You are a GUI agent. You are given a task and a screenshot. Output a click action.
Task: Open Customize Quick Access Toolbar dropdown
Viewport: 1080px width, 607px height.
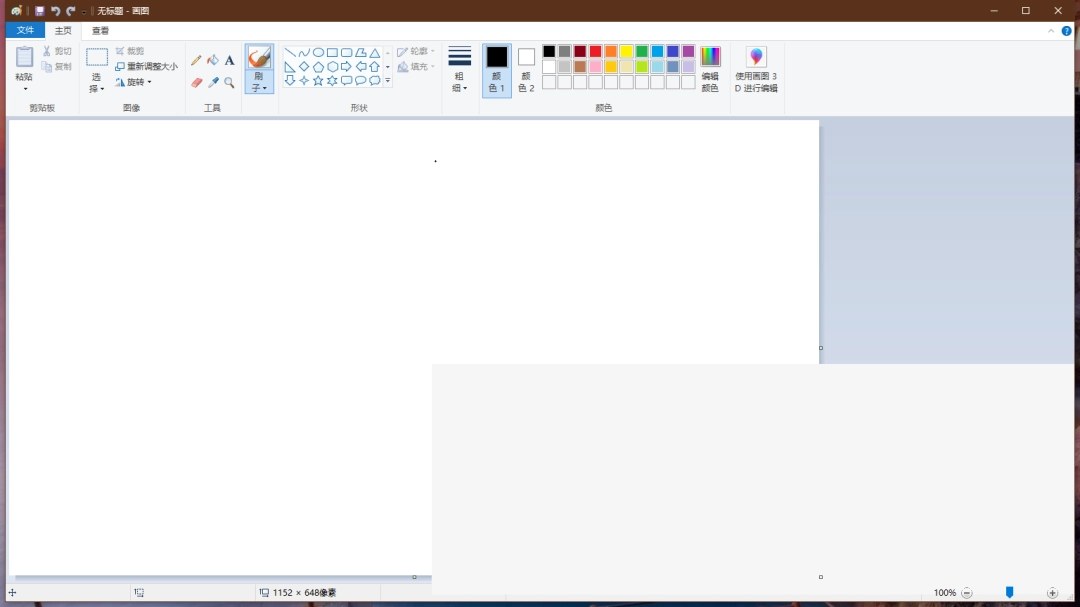tap(84, 12)
